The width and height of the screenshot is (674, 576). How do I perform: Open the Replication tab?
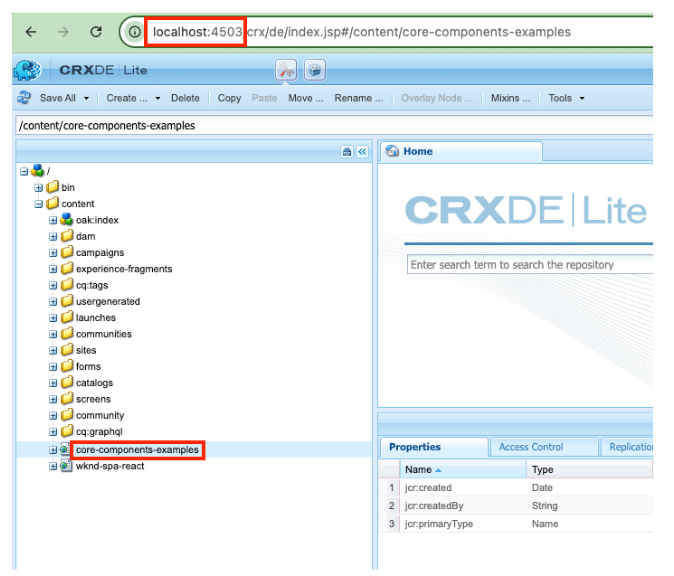coord(627,447)
